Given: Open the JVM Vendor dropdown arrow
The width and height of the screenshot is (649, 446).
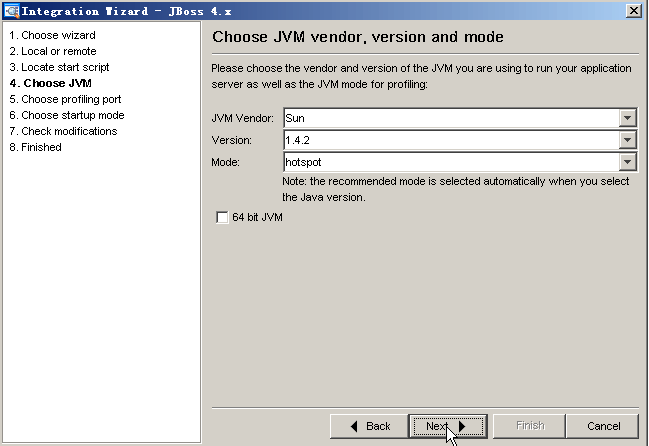Looking at the screenshot, I should 627,118.
